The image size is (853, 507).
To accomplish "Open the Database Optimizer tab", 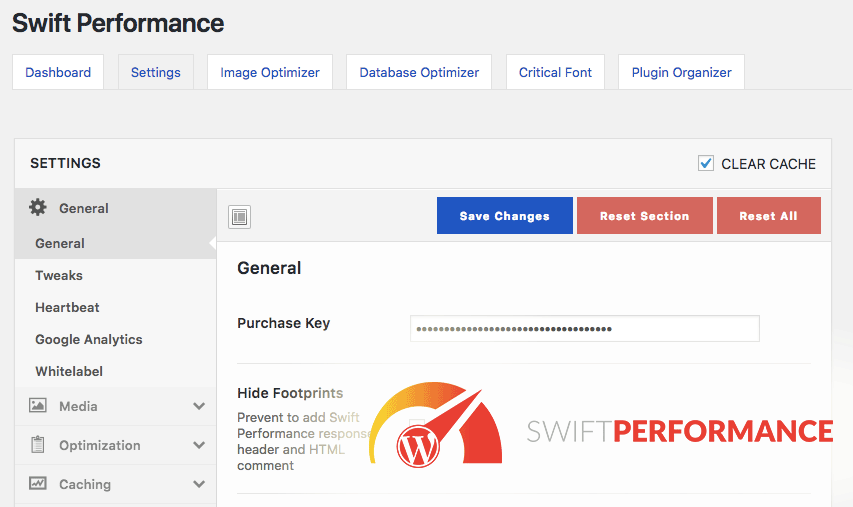I will (419, 72).
